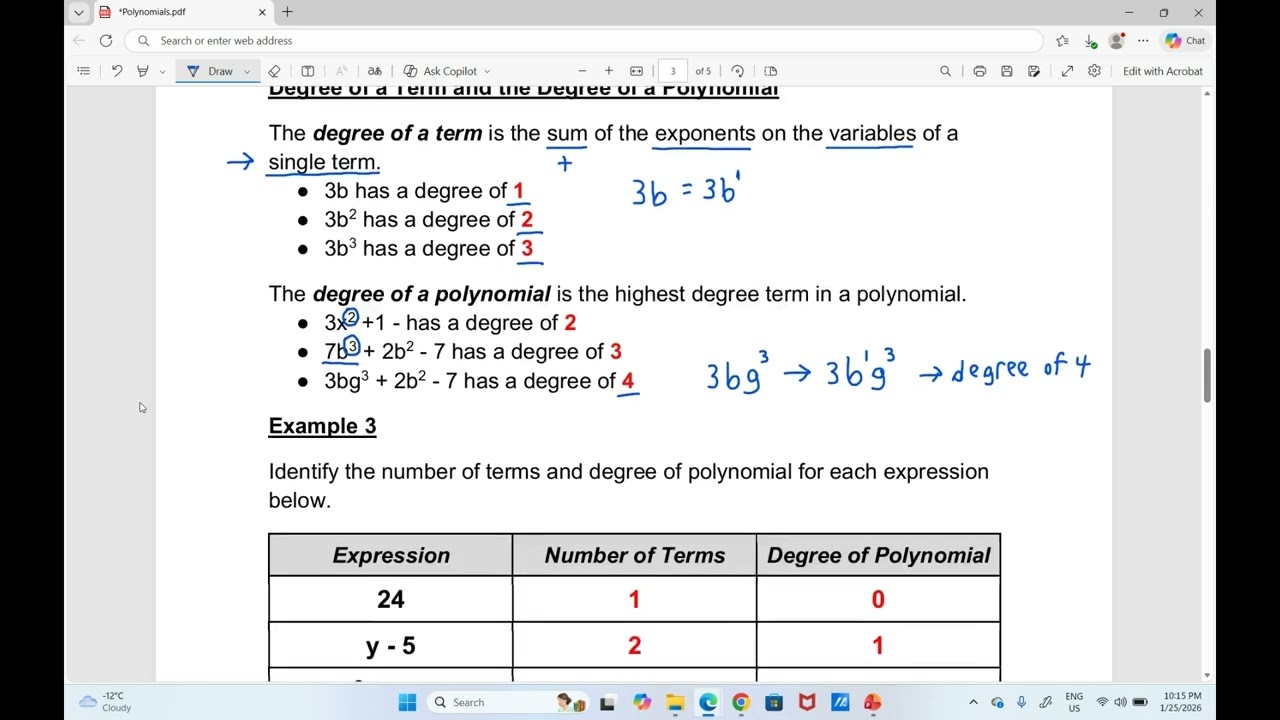Select the Highlight tool
This screenshot has height=720, width=1280.
(x=143, y=71)
